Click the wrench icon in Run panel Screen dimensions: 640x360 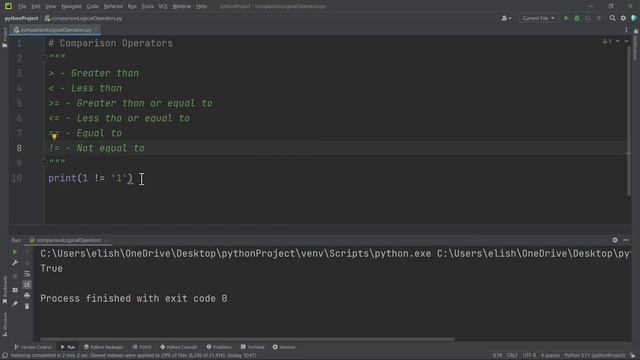[x=15, y=263]
